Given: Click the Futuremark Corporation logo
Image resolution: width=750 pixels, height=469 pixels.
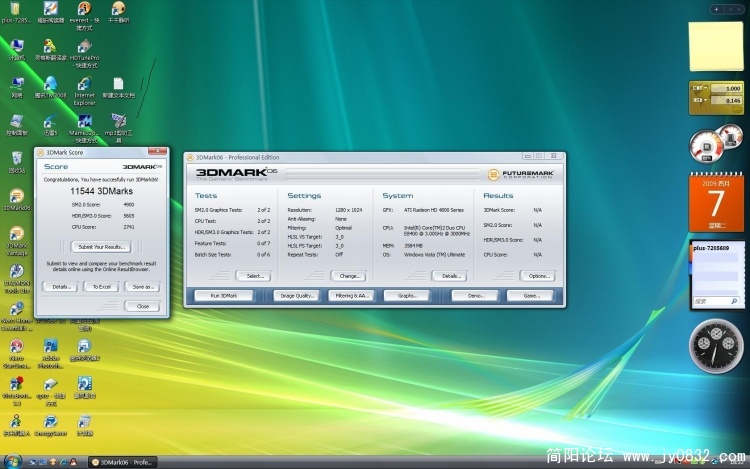Looking at the screenshot, I should (x=520, y=175).
